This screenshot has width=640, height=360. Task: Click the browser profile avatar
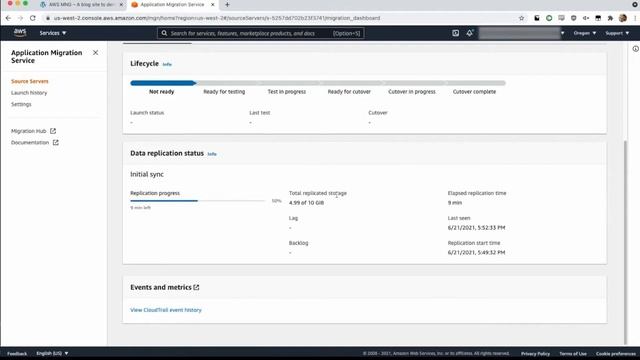(622, 18)
